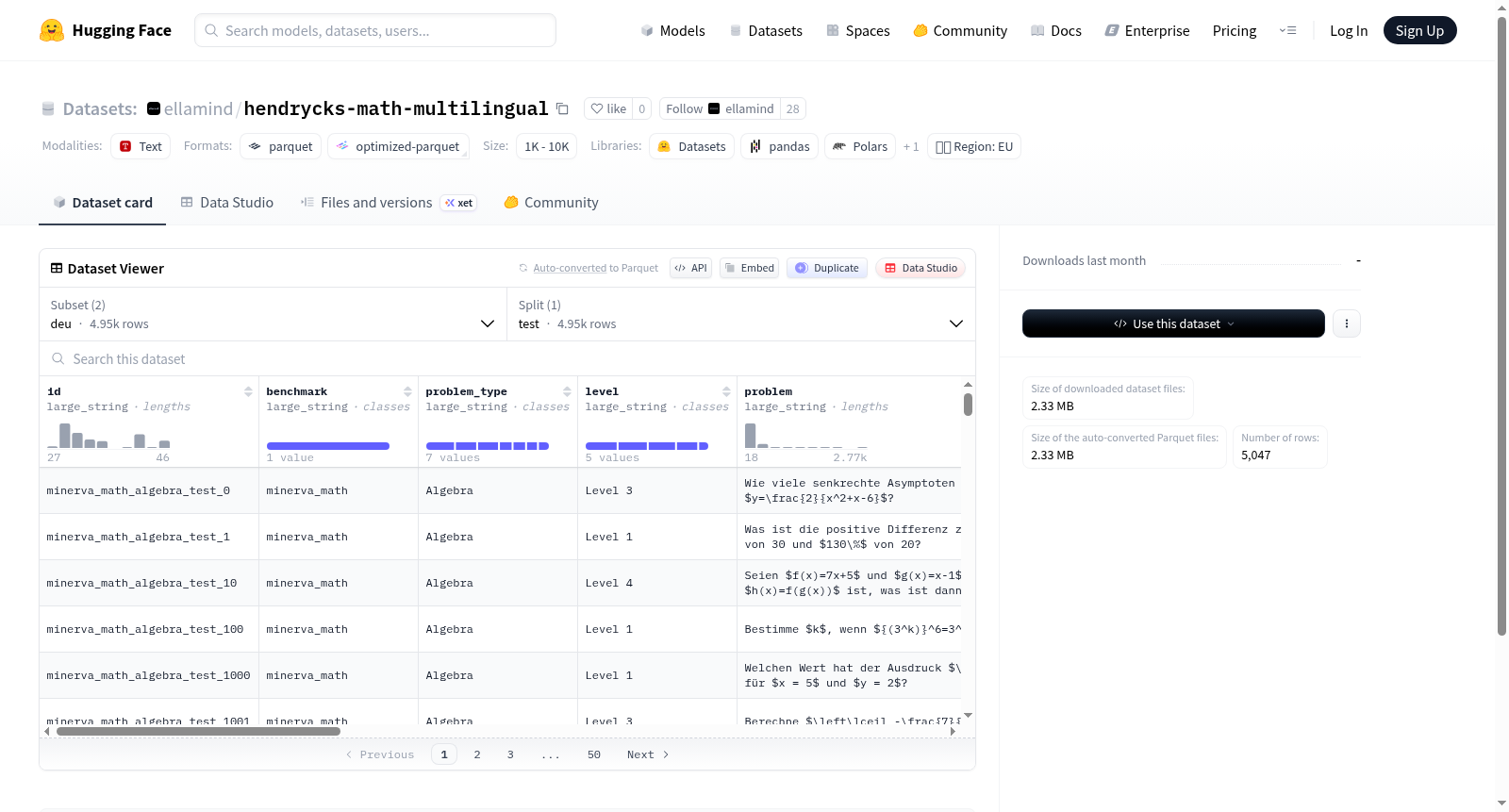This screenshot has width=1509, height=812.
Task: Open the Files and versions tab
Action: (388, 203)
